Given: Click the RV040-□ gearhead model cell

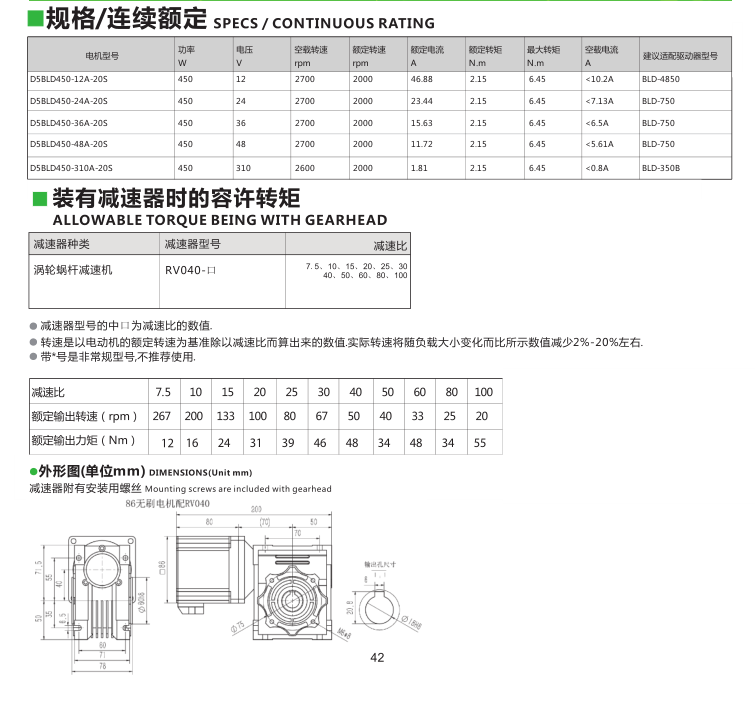Looking at the screenshot, I should [190, 270].
